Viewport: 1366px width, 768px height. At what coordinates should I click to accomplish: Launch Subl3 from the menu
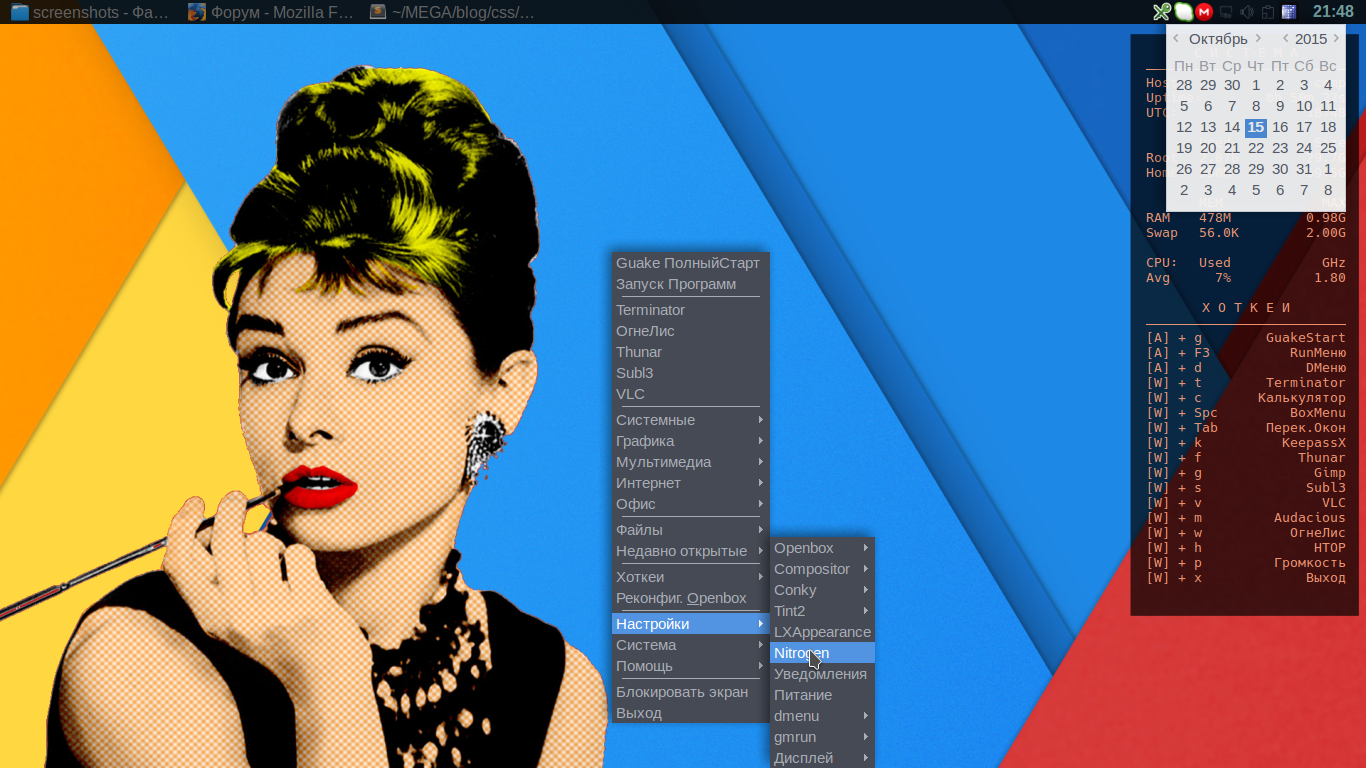[x=690, y=373]
